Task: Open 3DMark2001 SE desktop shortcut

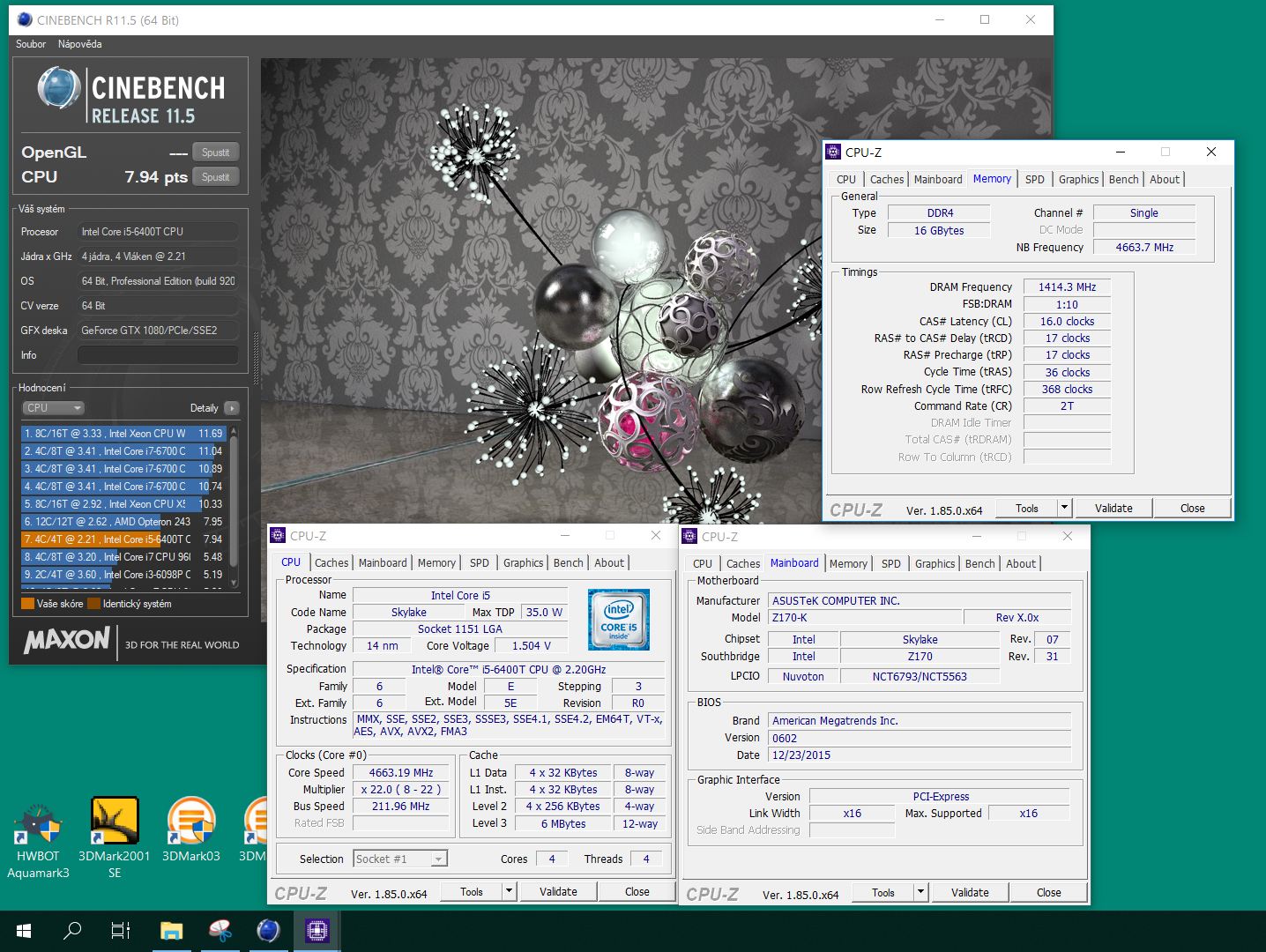Action: (115, 837)
